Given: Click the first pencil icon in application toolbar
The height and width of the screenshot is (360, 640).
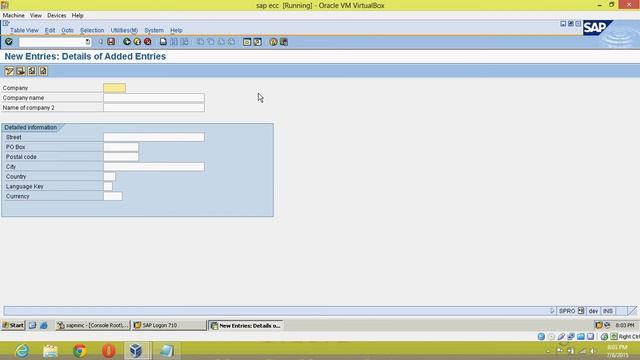Looking at the screenshot, I should [x=9, y=71].
